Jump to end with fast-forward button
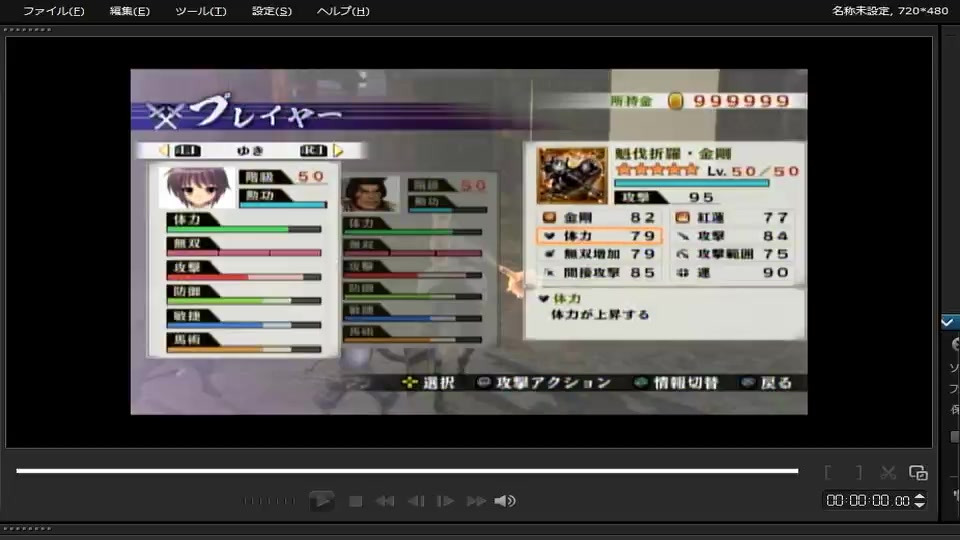 point(476,501)
